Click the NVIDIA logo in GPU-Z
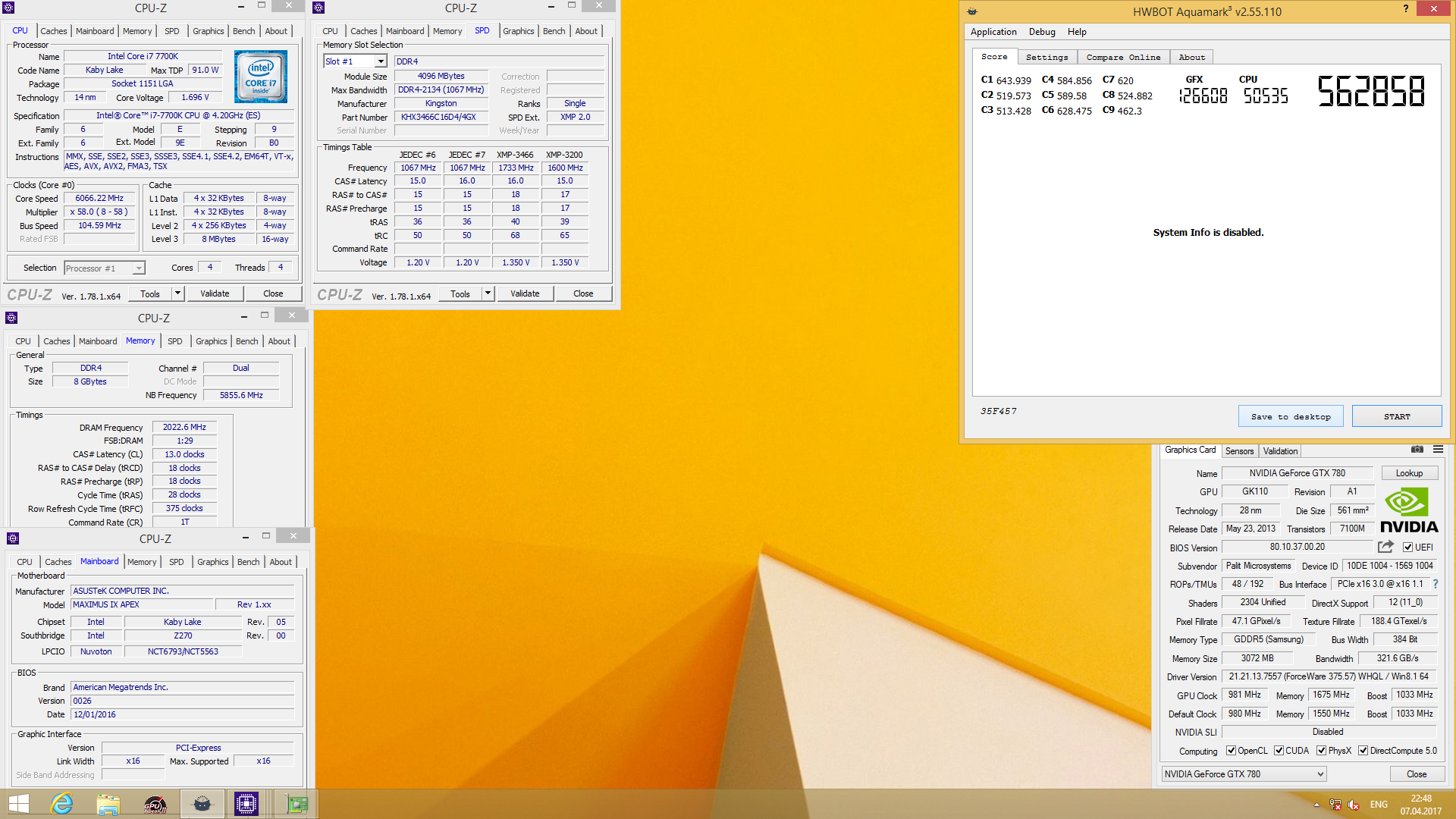Image resolution: width=1456 pixels, height=819 pixels. tap(1409, 511)
